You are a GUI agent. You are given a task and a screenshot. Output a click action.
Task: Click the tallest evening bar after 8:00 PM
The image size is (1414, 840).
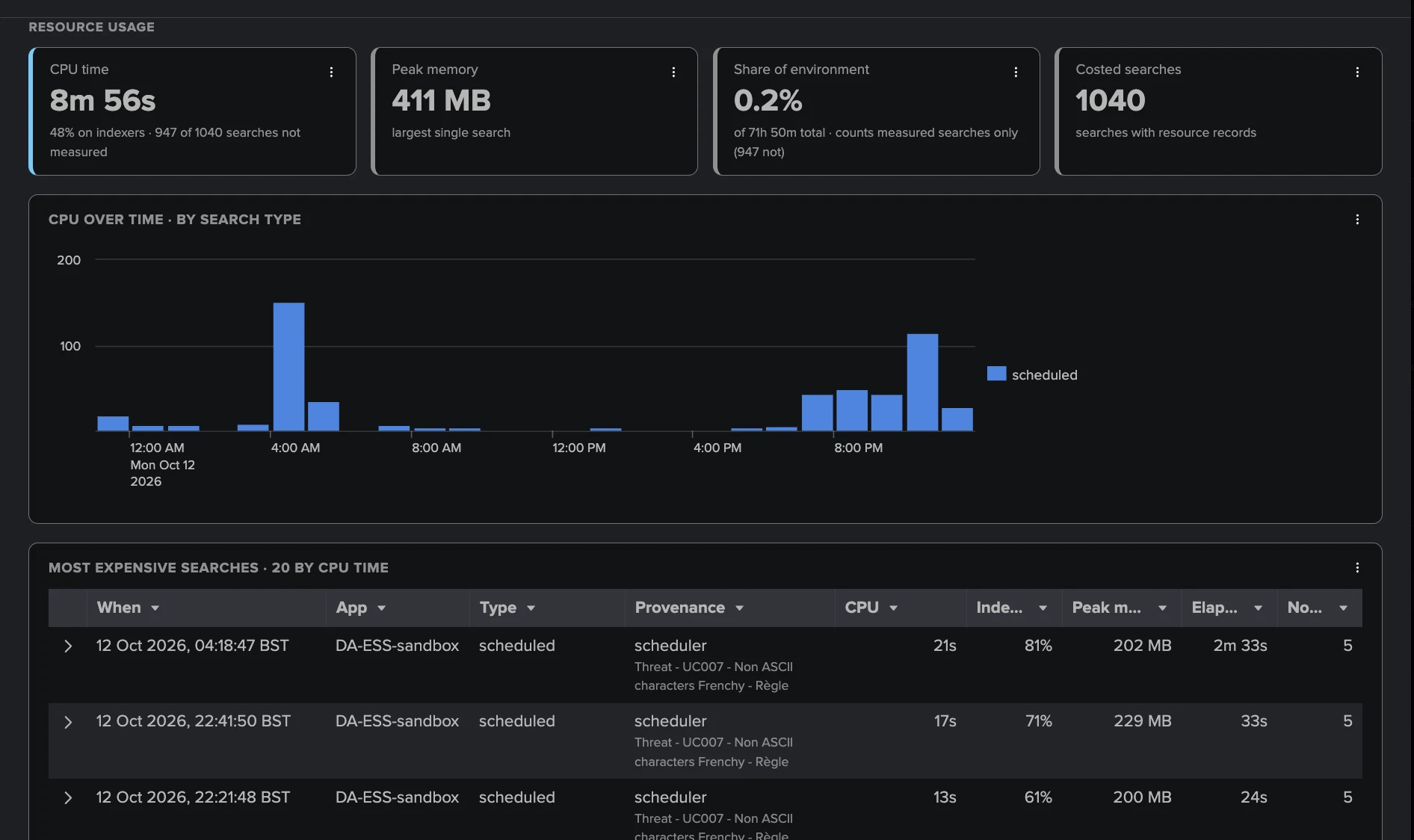(922, 382)
